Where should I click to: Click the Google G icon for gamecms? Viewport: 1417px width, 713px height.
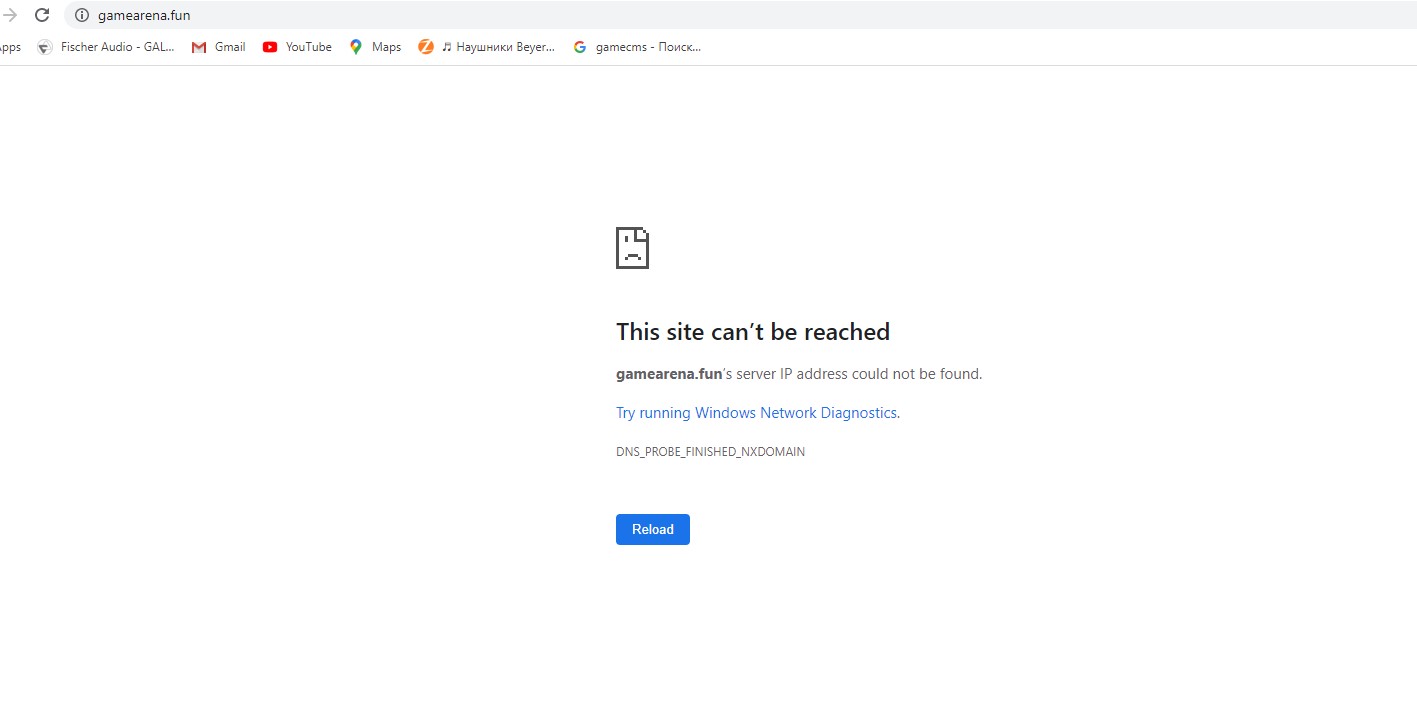(580, 47)
